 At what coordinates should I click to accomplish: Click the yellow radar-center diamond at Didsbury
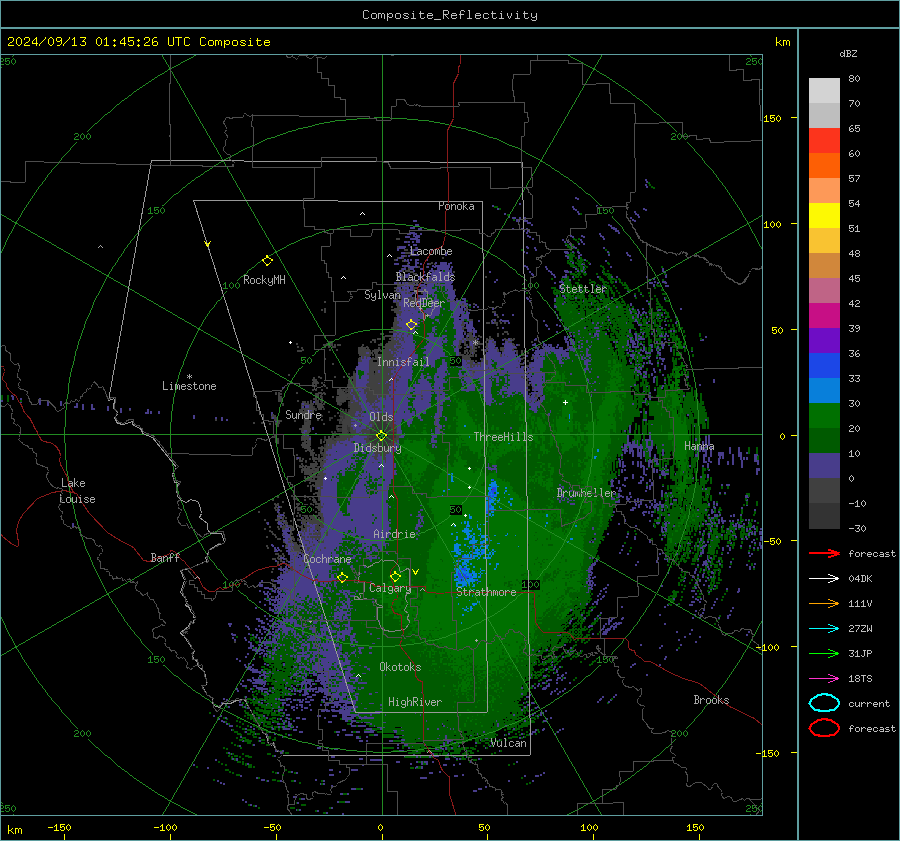(381, 436)
